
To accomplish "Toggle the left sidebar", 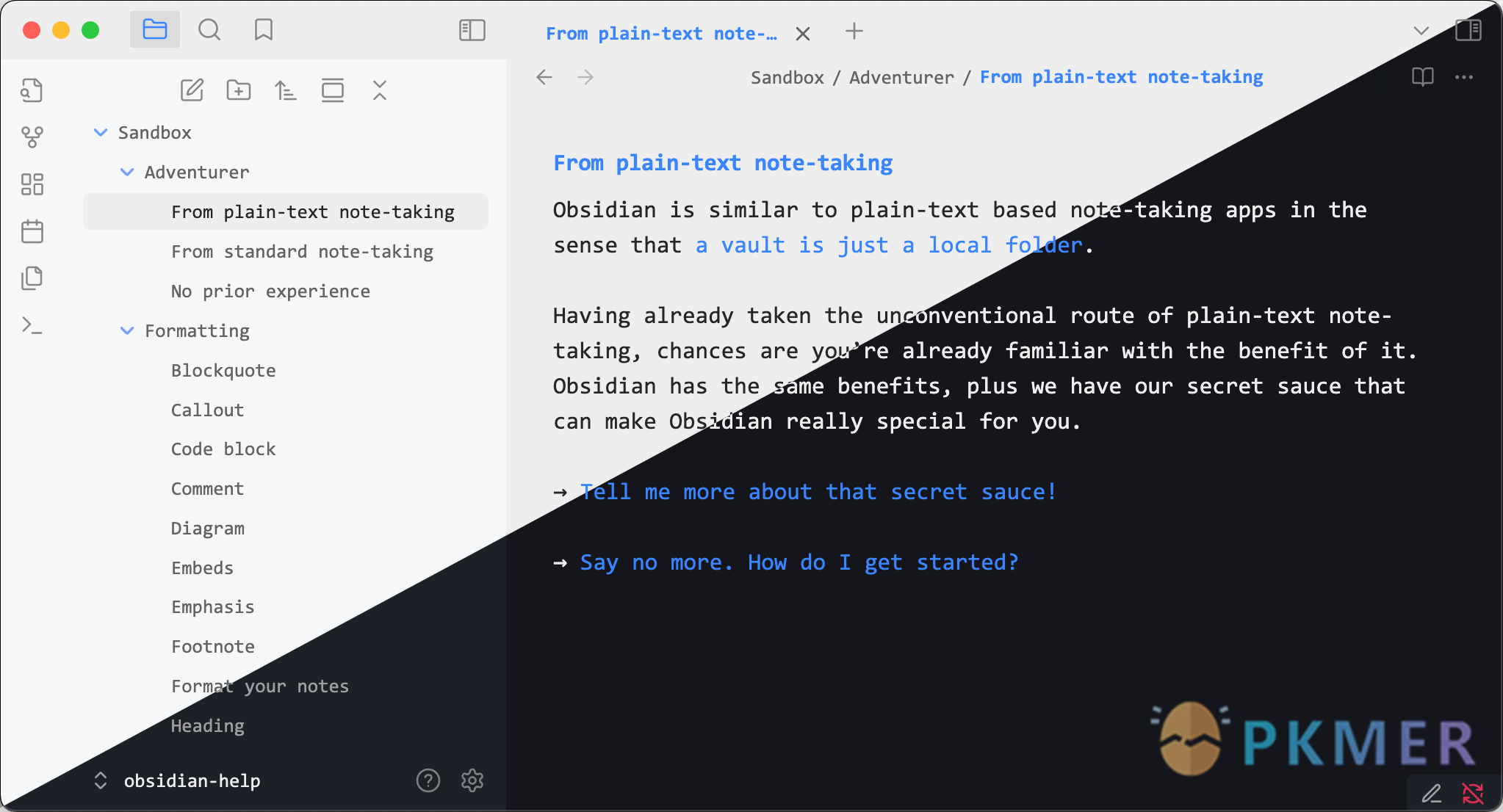I will (x=472, y=30).
